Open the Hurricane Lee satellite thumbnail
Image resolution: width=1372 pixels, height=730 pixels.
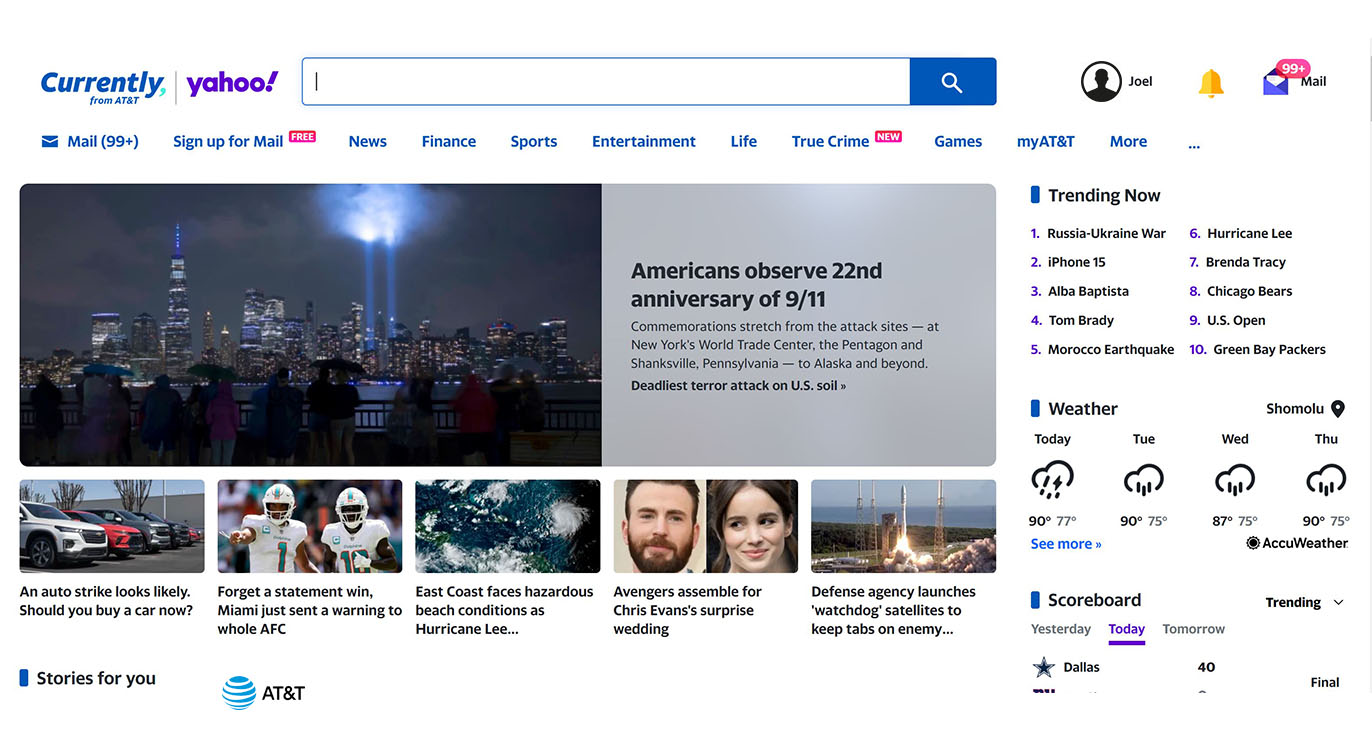(x=507, y=526)
